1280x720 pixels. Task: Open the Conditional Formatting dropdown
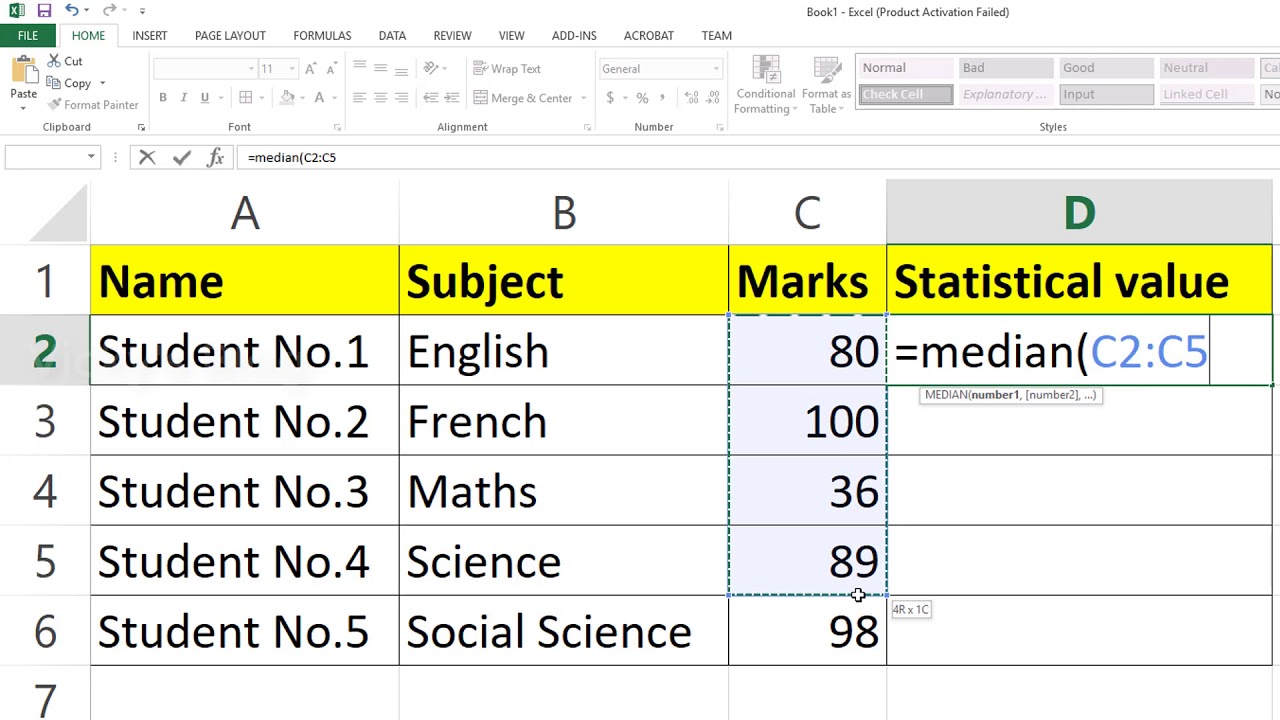tap(765, 86)
